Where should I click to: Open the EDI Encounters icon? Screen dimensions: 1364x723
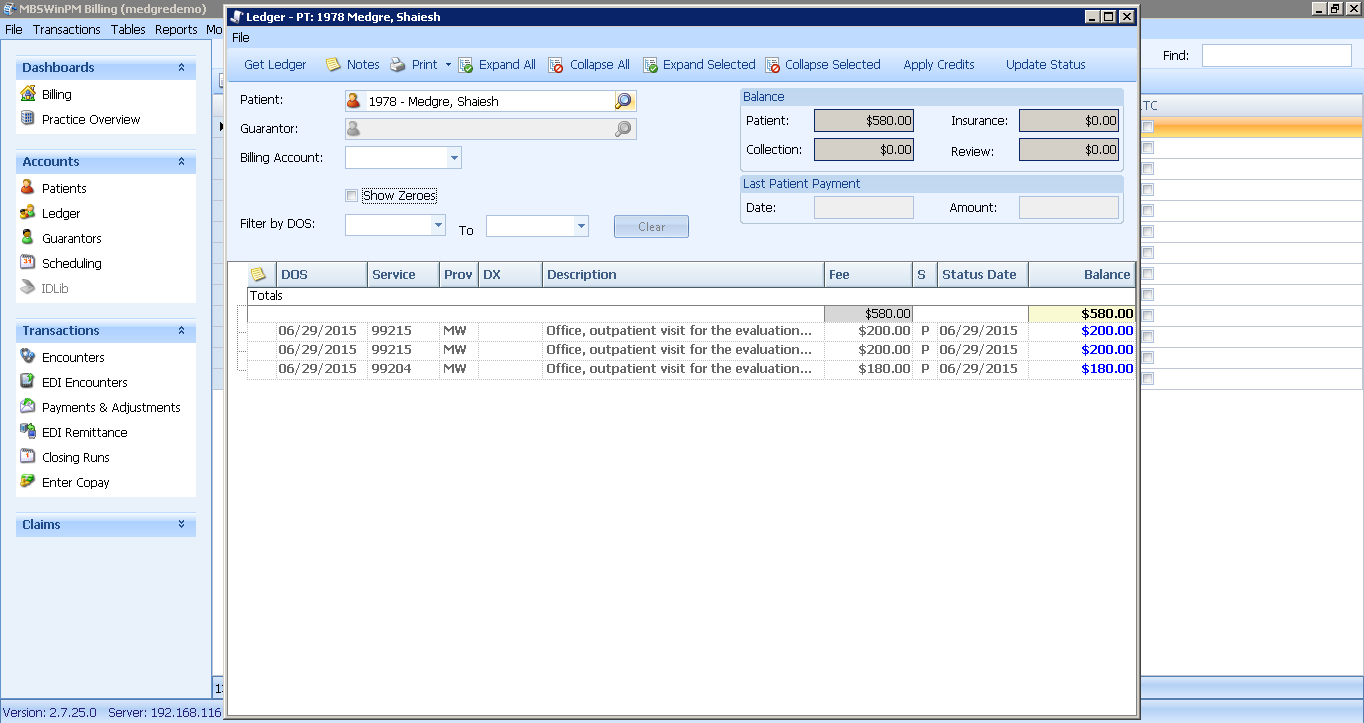28,382
